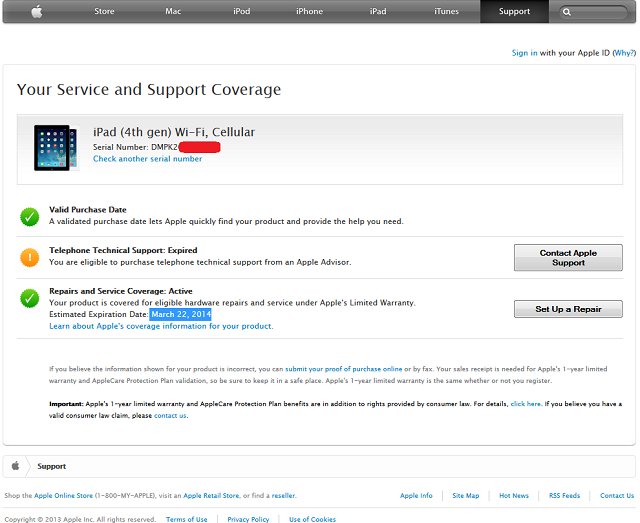Screen dimensions: 640x523
Task: Open Use of Cookies link
Action: (312, 519)
